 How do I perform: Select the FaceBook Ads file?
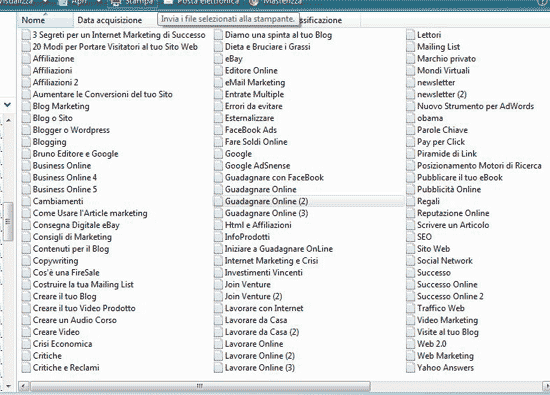coord(251,130)
